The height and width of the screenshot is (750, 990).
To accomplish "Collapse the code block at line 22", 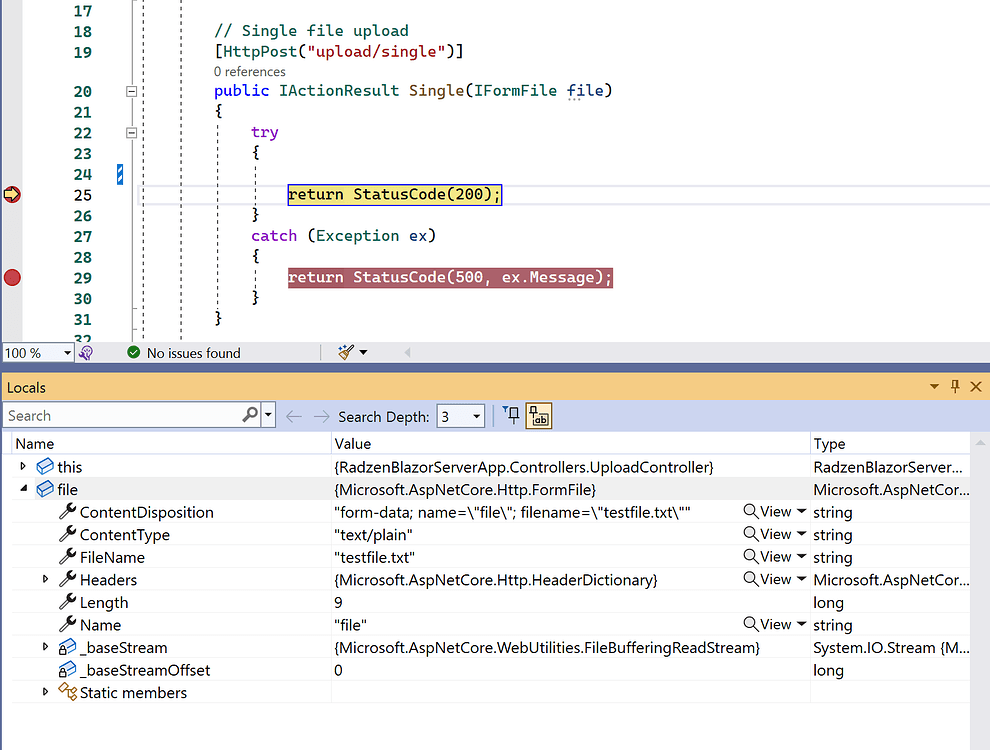I will 131,132.
